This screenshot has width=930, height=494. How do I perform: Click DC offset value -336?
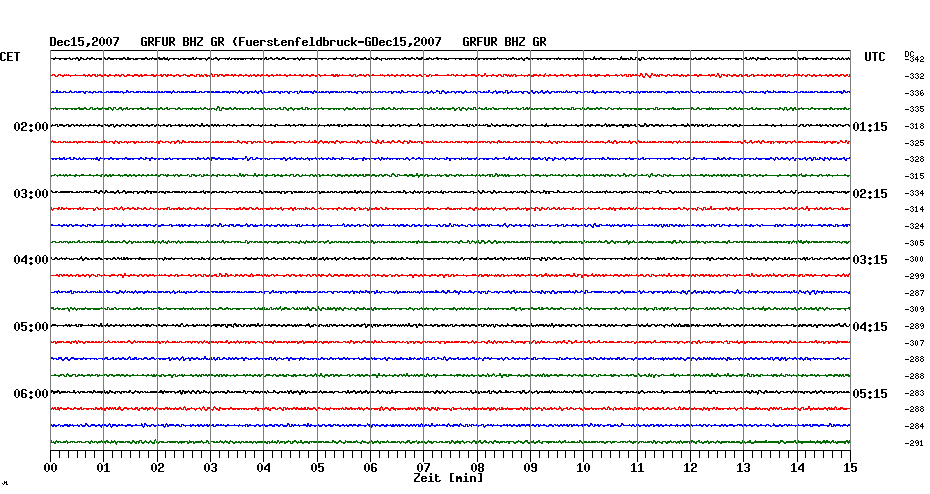click(x=914, y=93)
